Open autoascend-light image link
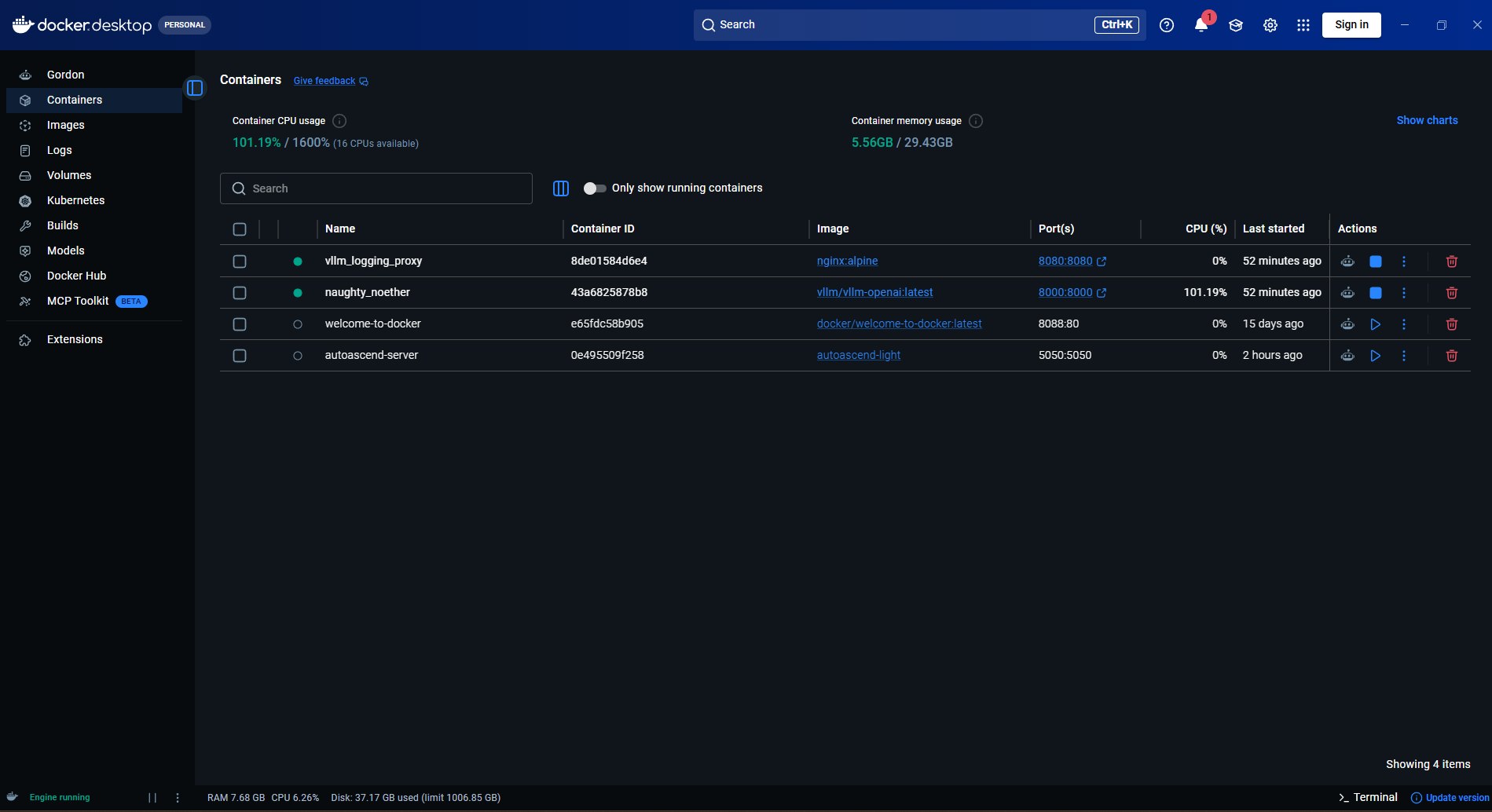1492x812 pixels. (858, 355)
